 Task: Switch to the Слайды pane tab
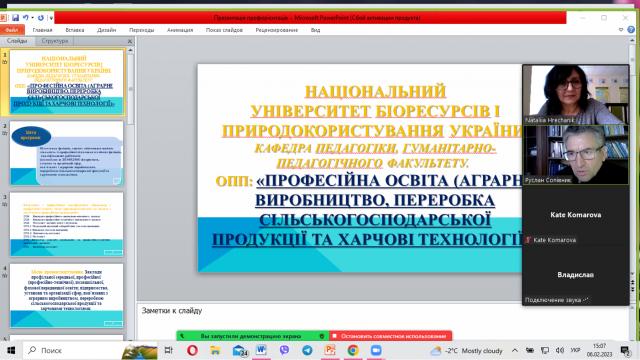click(17, 41)
